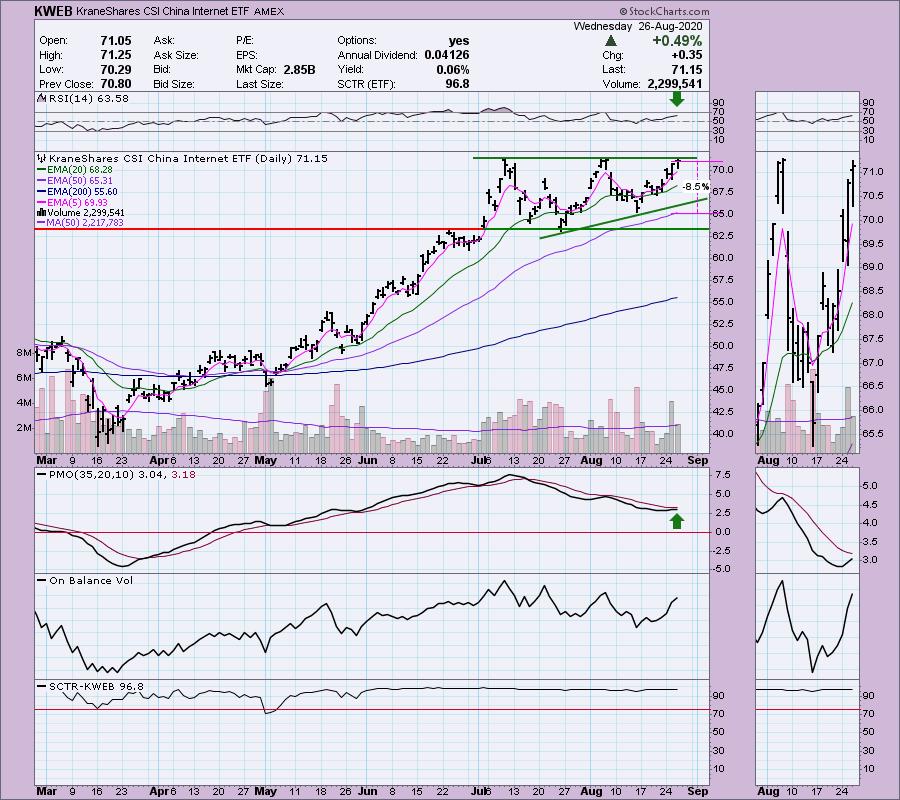Click the Last value in the header
Viewport: 900px width, 800px height.
point(687,69)
